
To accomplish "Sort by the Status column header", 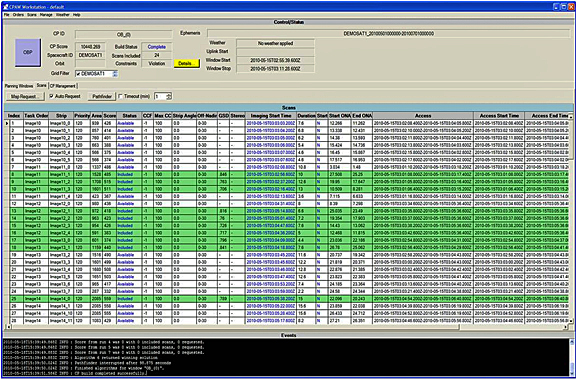I will pos(129,116).
